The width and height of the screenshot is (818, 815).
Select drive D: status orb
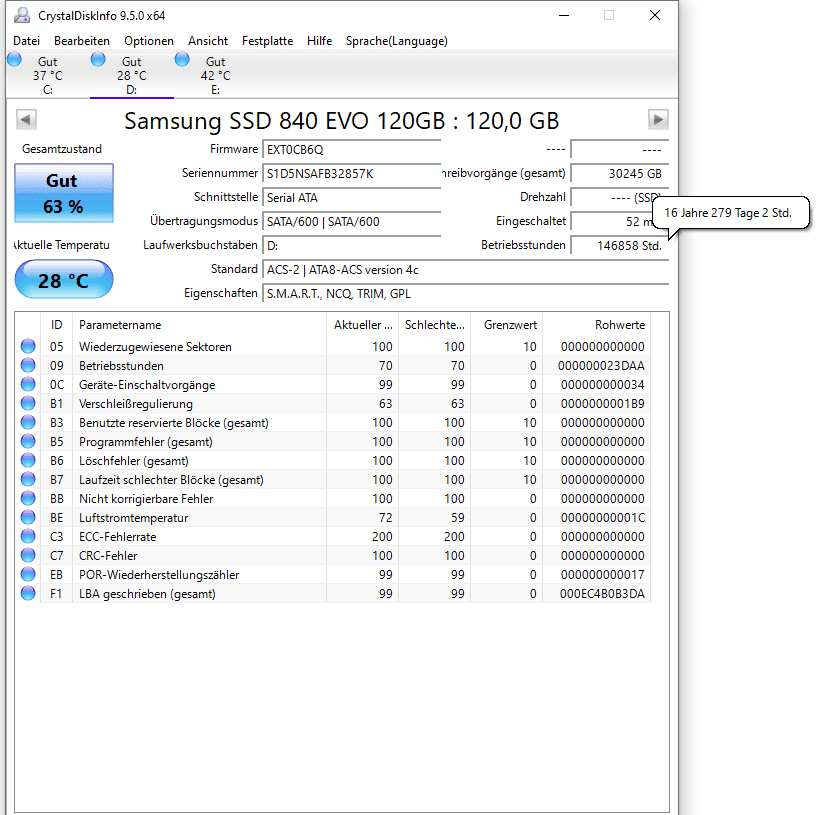pyautogui.click(x=98, y=59)
